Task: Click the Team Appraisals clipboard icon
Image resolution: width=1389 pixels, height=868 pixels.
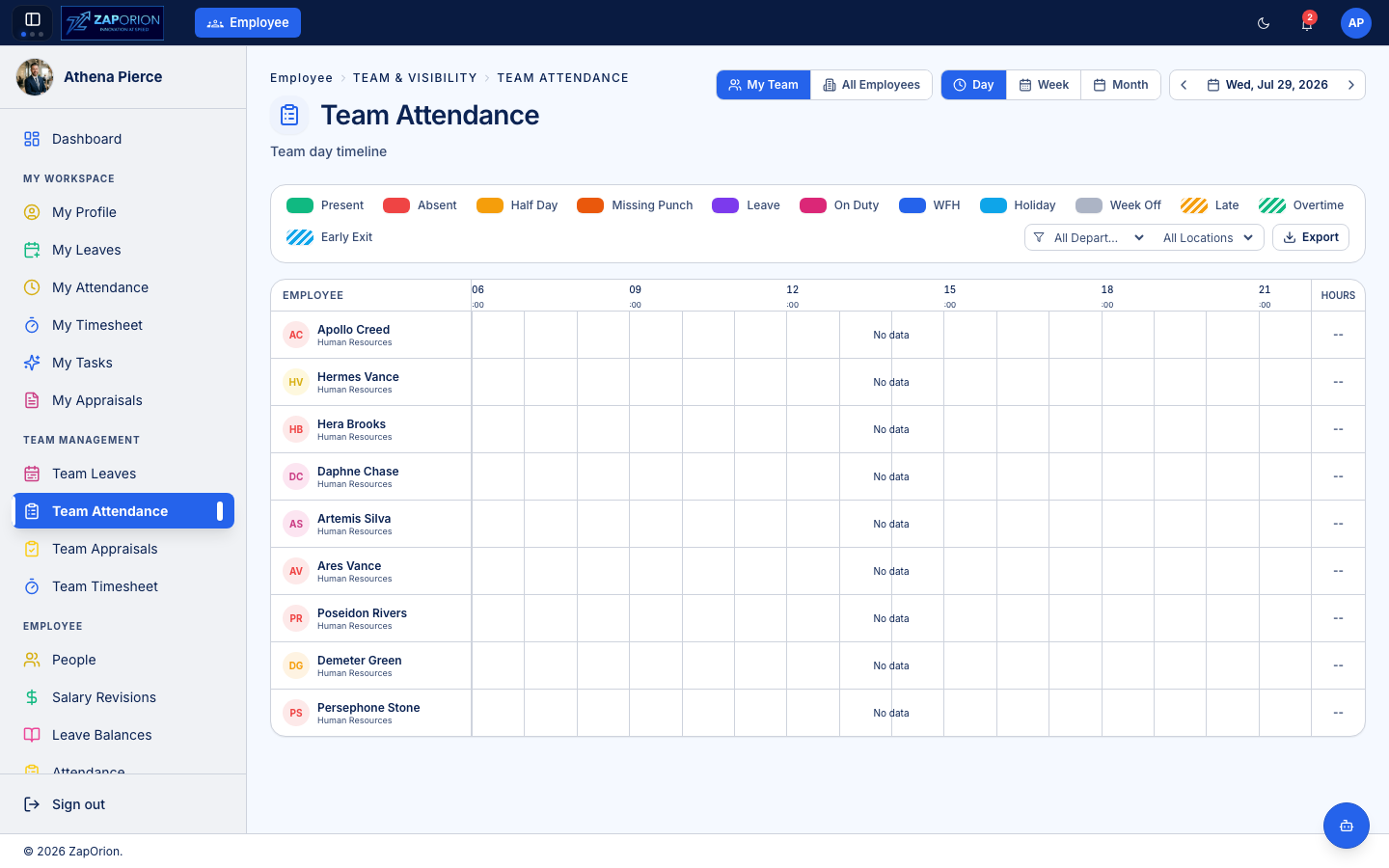Action: (32, 549)
